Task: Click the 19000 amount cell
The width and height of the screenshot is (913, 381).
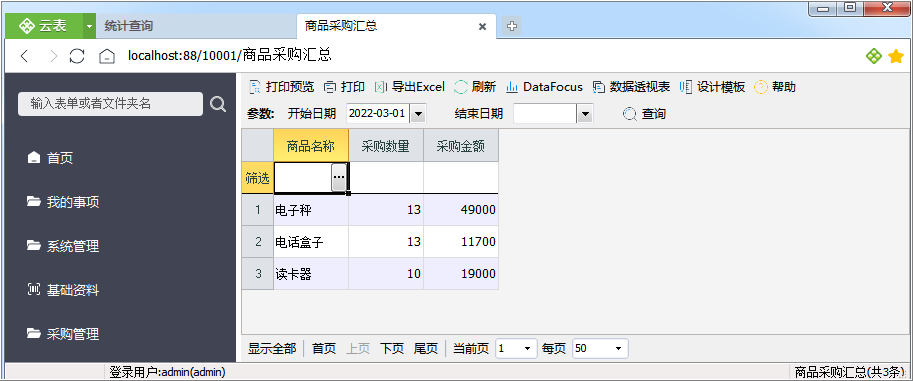Action: 461,274
